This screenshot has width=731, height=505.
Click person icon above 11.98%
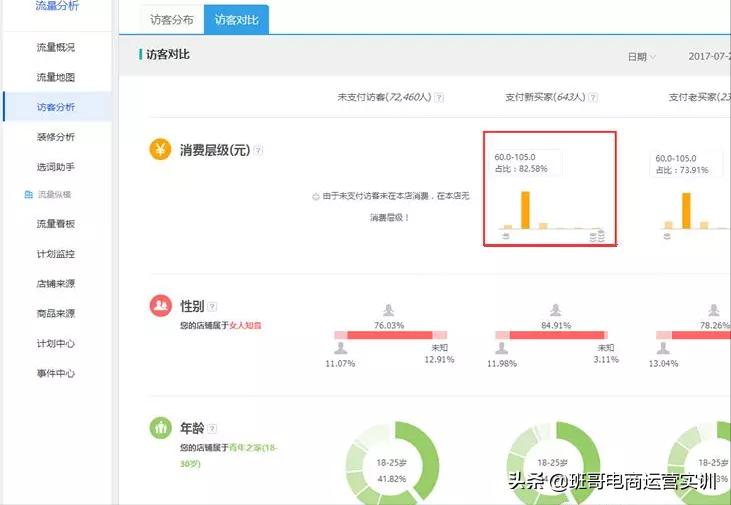[501, 348]
